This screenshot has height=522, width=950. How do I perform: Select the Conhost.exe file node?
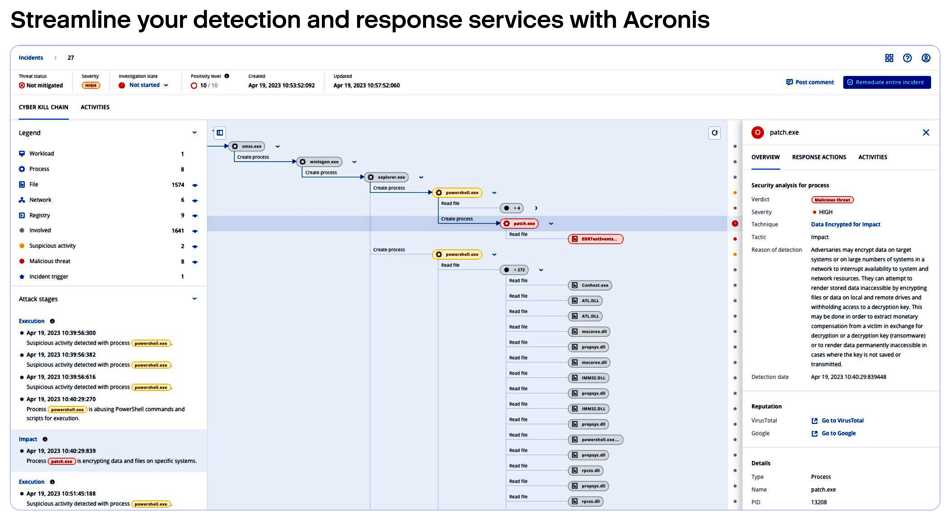pos(590,285)
